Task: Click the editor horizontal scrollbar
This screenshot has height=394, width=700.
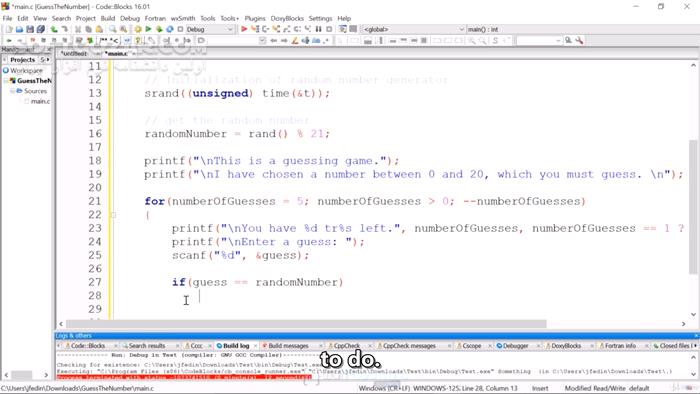Action: 306,324
